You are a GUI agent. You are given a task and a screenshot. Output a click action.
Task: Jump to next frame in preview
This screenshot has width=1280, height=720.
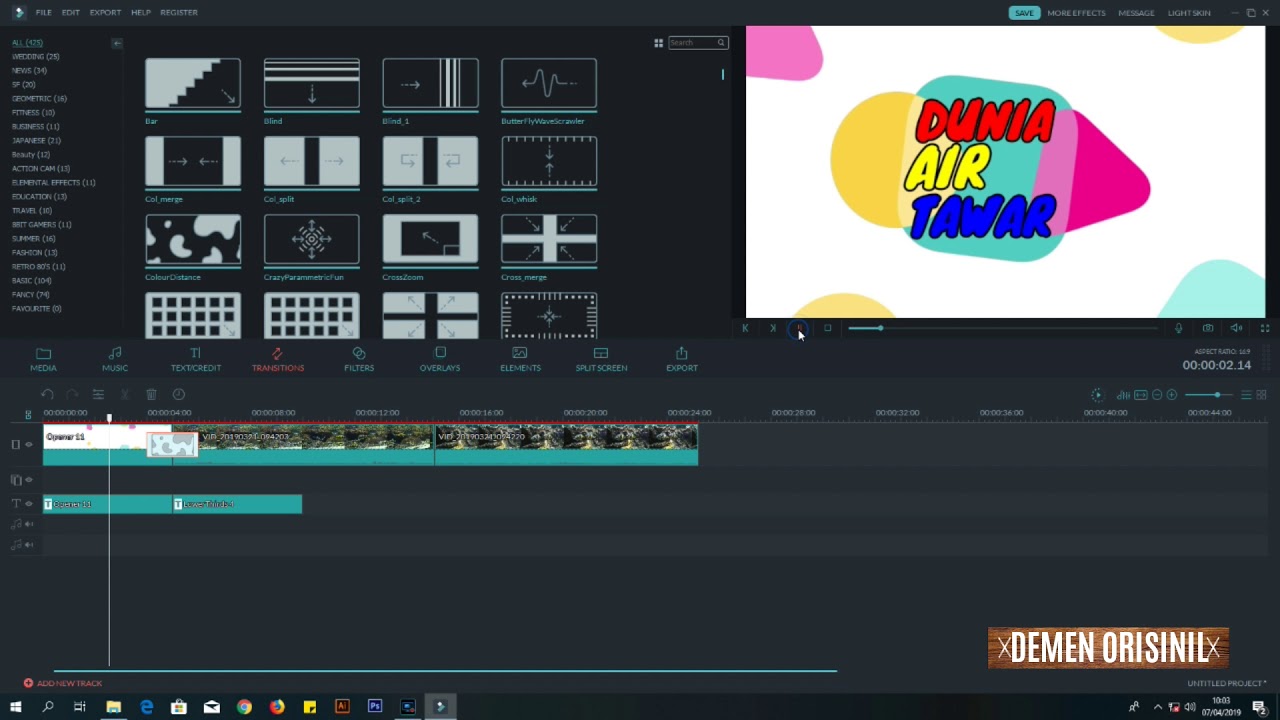pos(772,328)
